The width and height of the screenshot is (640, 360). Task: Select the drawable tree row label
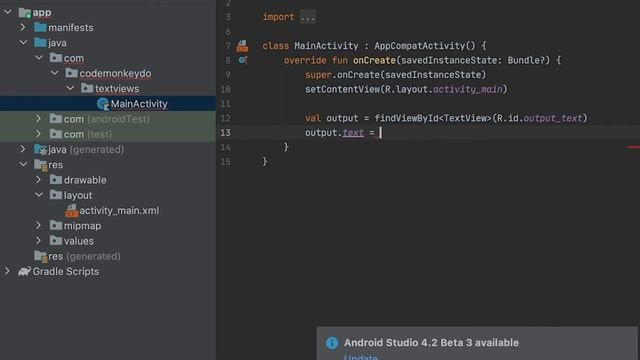point(85,180)
